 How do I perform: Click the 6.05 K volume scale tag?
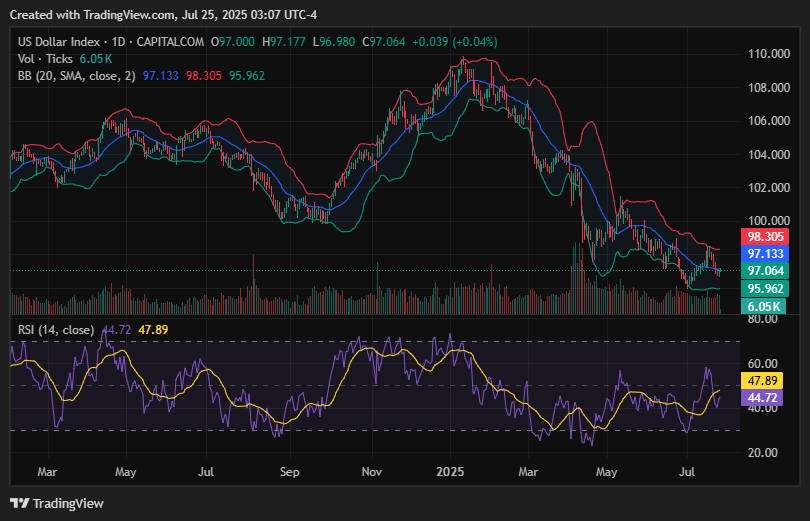tap(764, 306)
